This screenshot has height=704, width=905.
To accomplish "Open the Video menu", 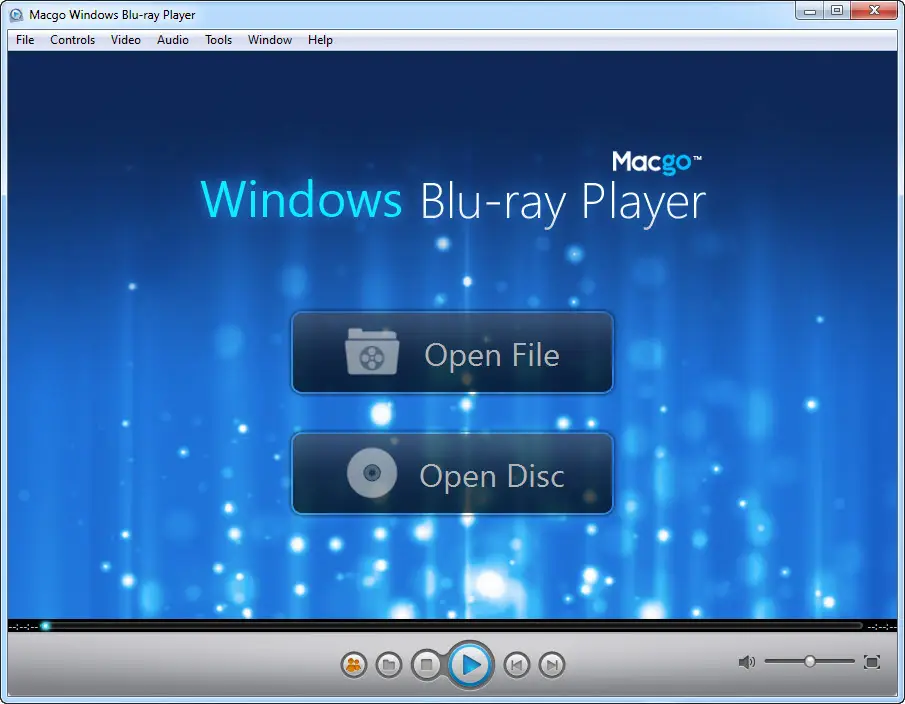I will point(125,40).
